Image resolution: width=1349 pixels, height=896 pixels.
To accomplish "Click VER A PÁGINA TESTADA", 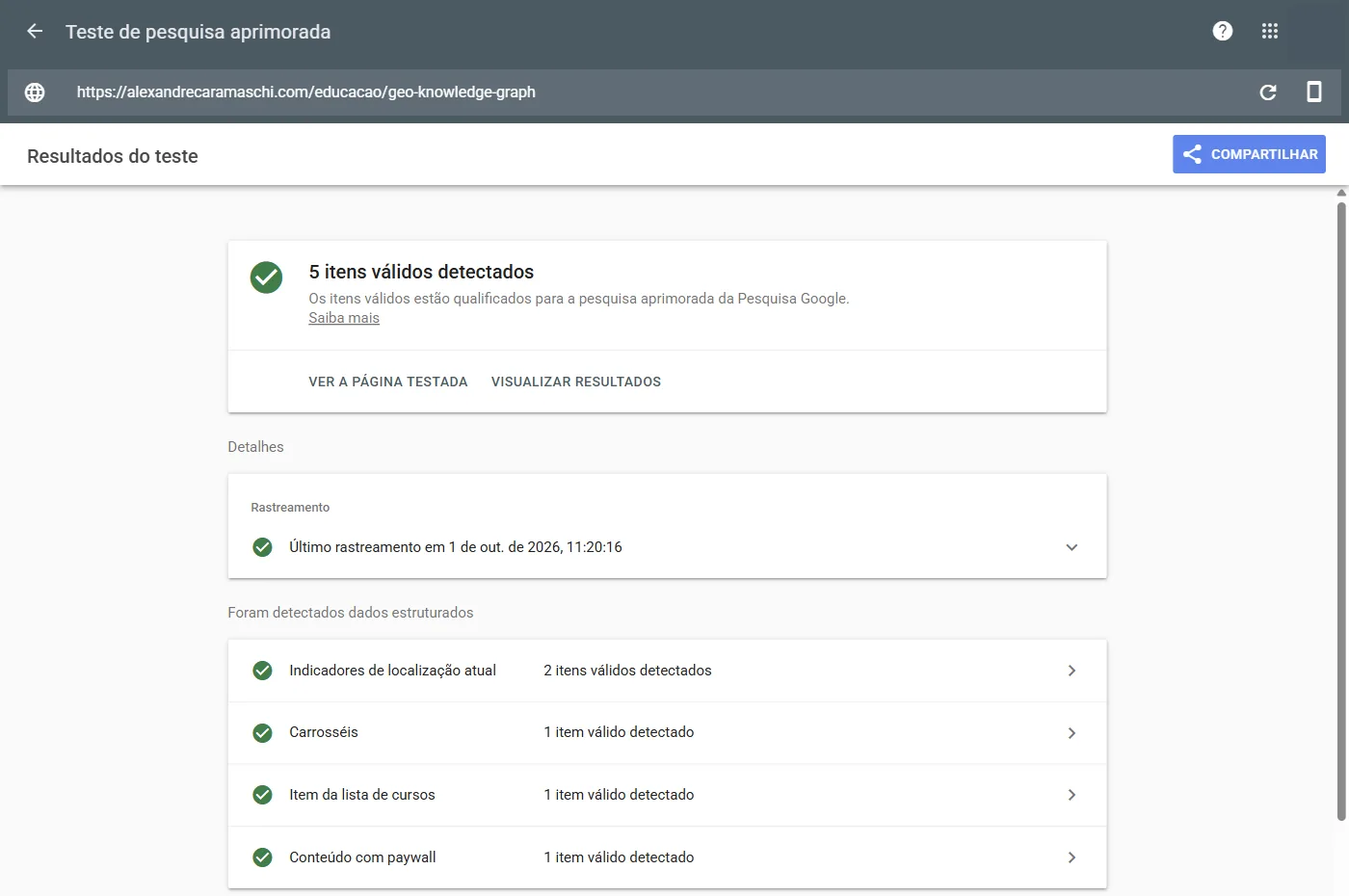I will pos(388,382).
